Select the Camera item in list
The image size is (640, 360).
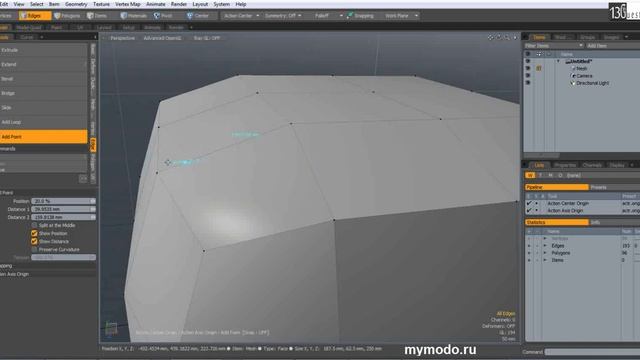tap(584, 76)
